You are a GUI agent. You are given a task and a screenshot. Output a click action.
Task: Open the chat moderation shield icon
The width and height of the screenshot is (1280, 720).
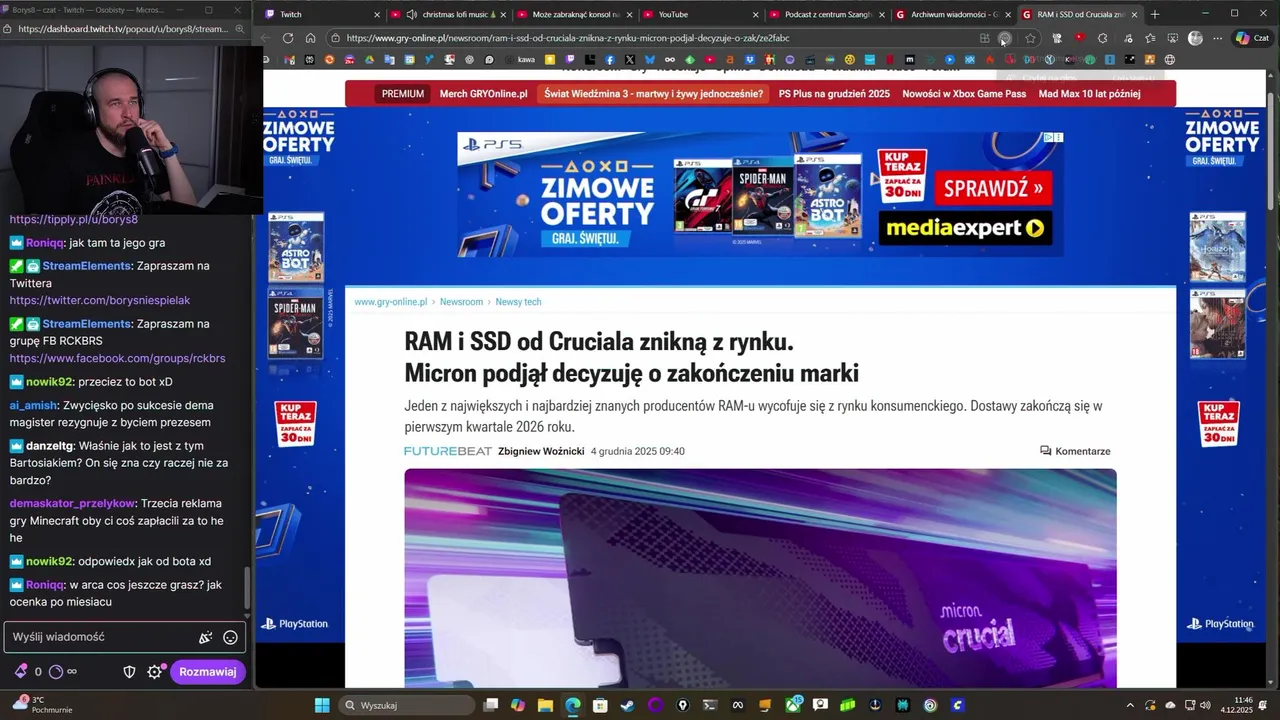[x=129, y=672]
